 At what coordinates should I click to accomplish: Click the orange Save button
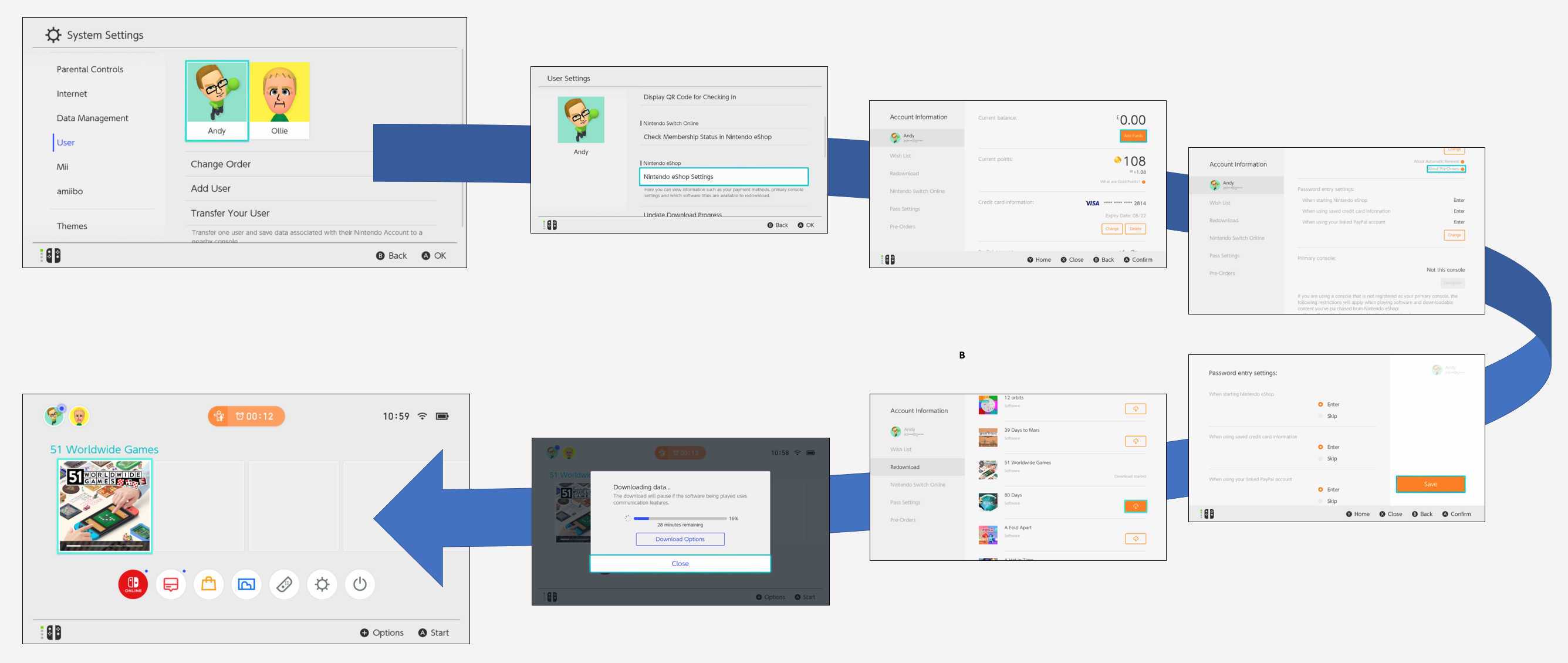(x=1430, y=484)
